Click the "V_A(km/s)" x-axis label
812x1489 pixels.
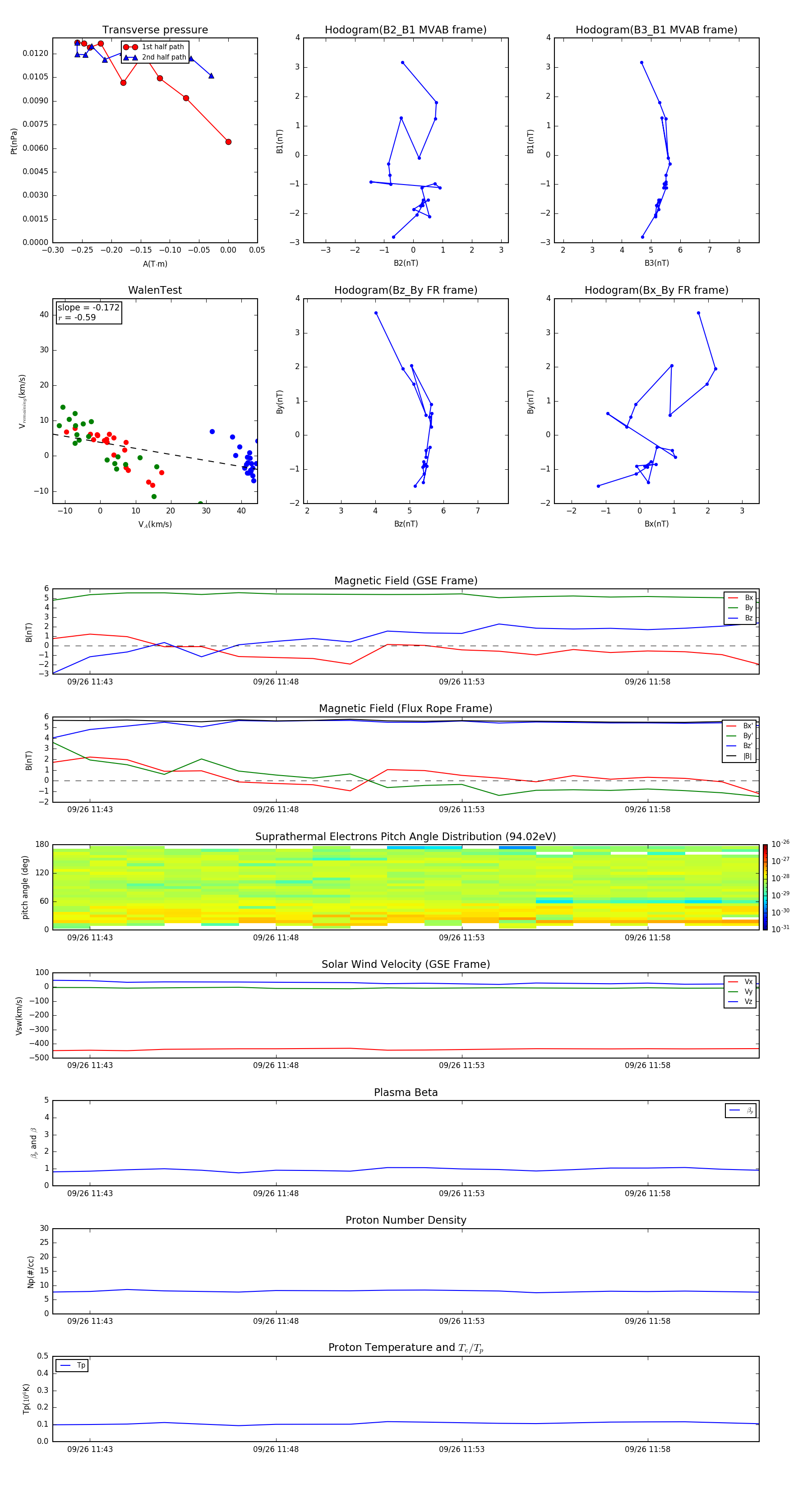click(x=155, y=525)
